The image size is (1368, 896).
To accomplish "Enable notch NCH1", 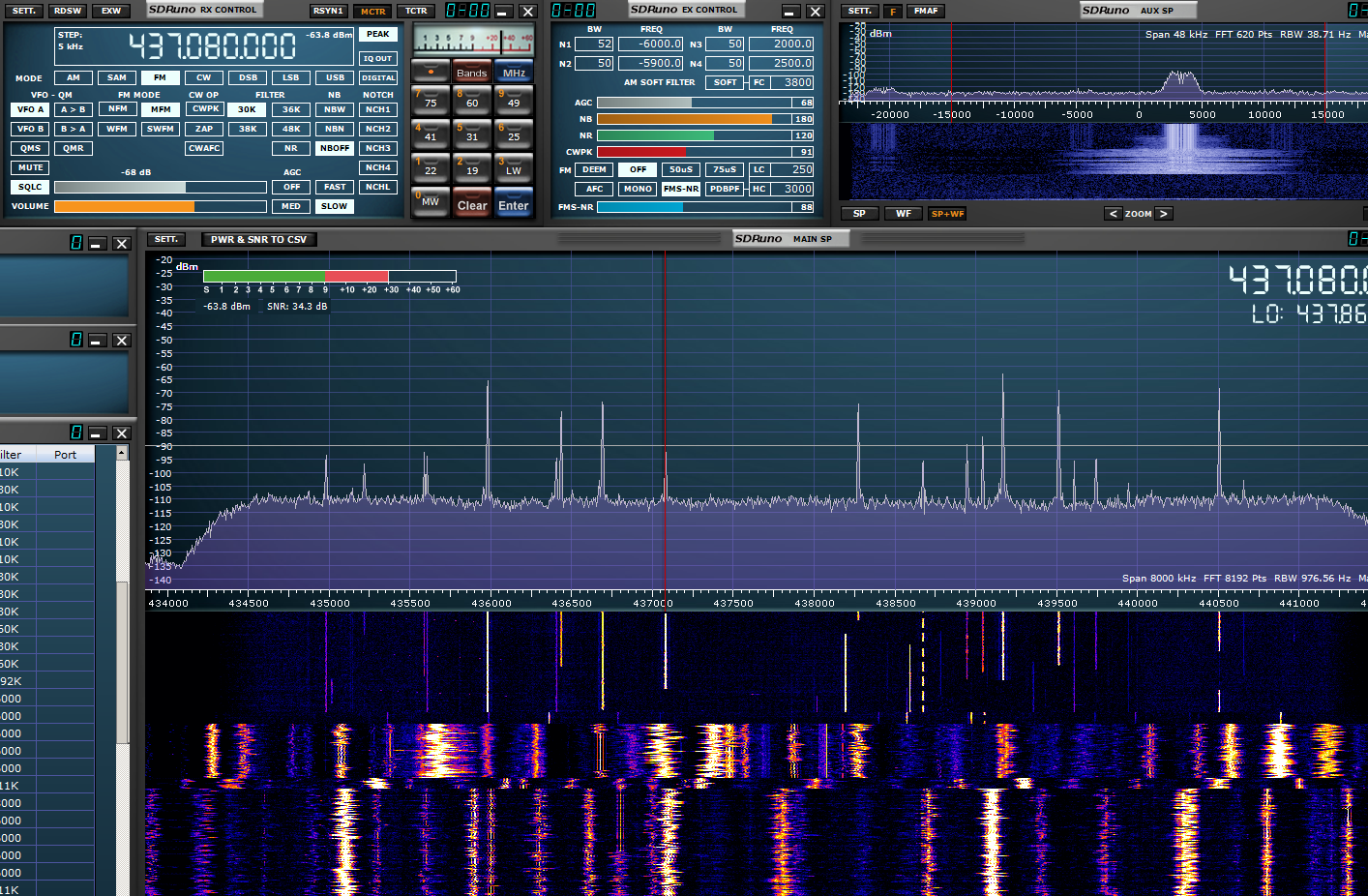I will coord(378,109).
